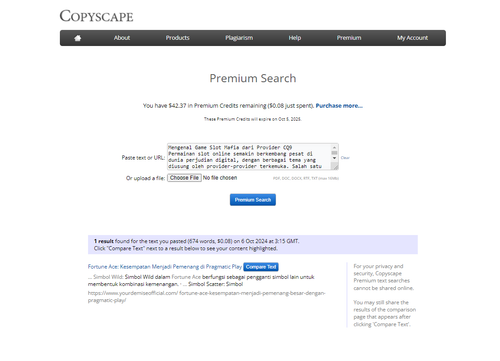
Task: Follow the Purchase more link
Action: [x=339, y=106]
